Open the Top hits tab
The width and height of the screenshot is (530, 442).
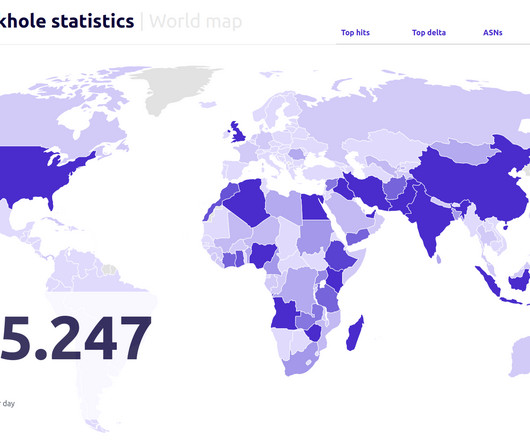(x=355, y=33)
